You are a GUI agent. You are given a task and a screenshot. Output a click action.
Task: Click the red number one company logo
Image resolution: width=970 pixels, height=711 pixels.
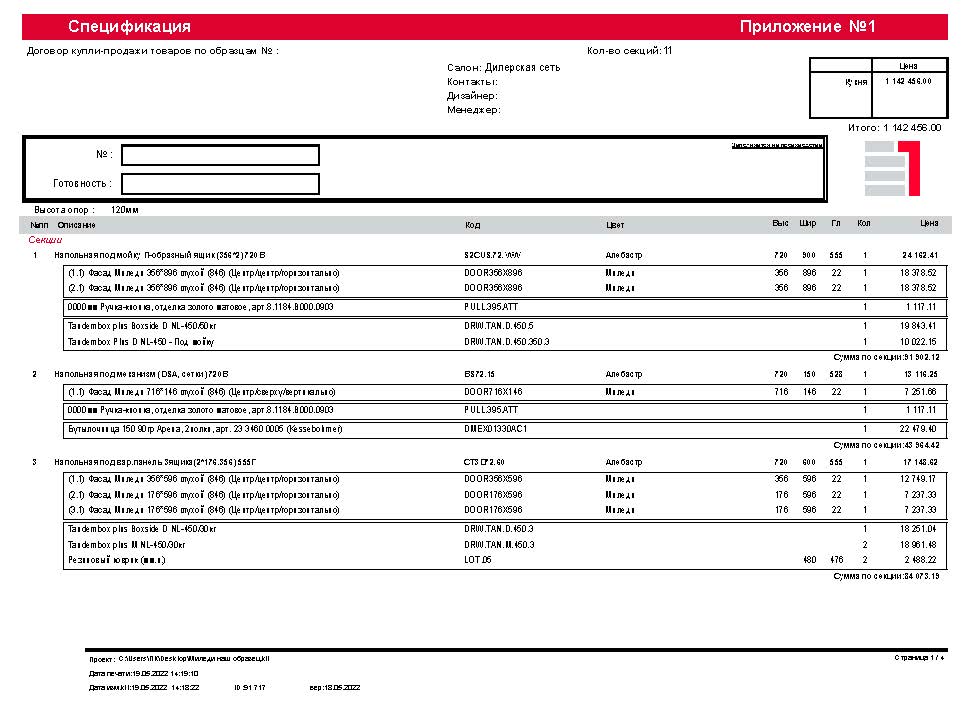pyautogui.click(x=892, y=168)
